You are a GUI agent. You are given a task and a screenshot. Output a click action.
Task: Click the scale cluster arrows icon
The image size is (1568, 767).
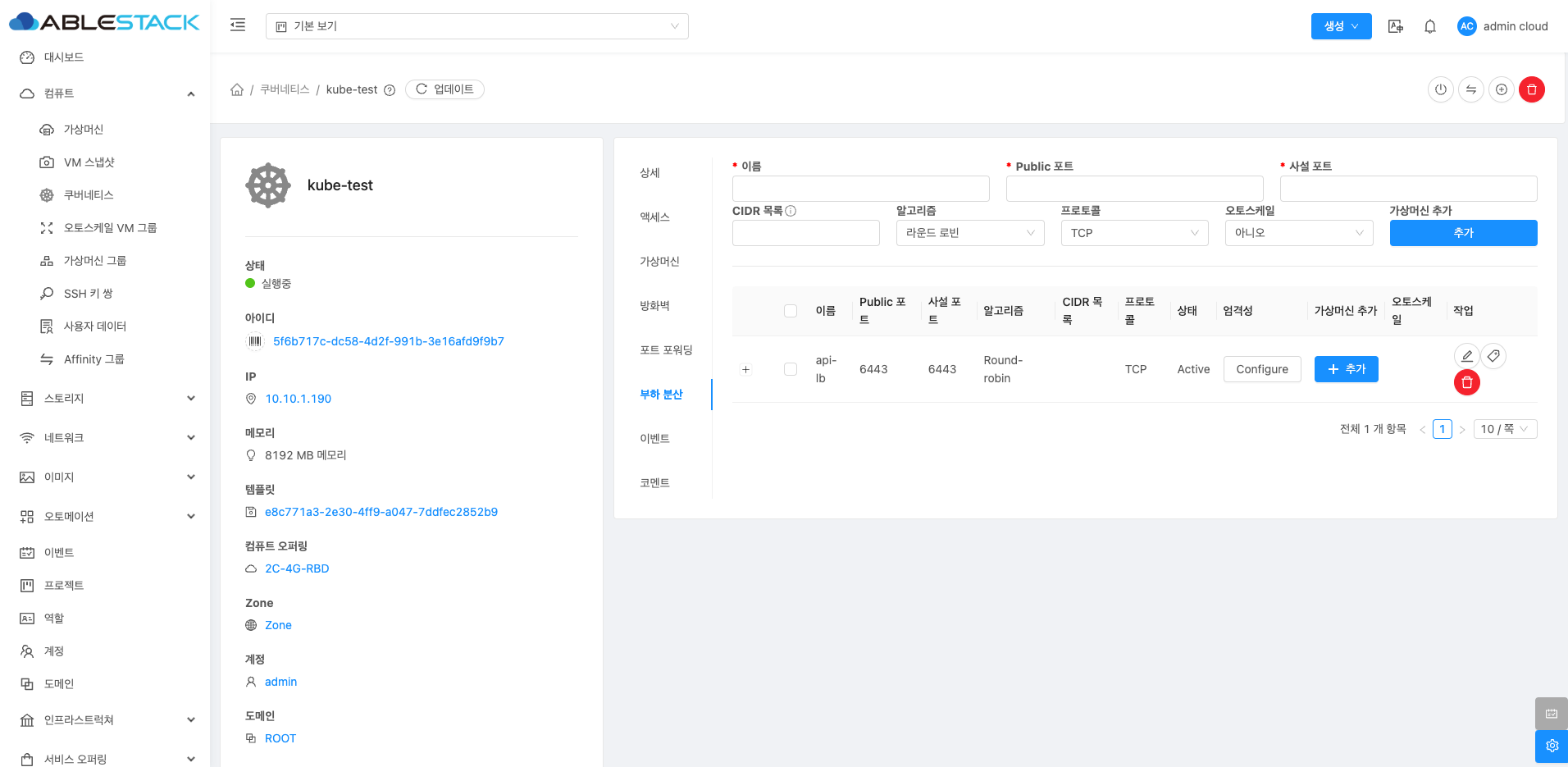click(x=1470, y=89)
